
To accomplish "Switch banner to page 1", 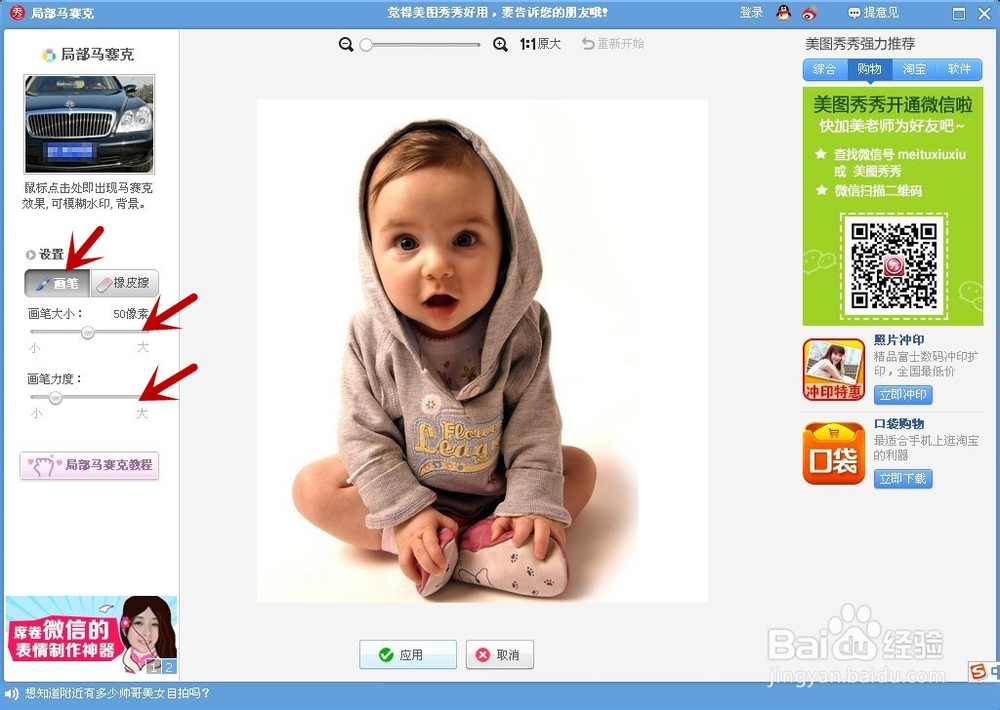I will click(x=154, y=667).
